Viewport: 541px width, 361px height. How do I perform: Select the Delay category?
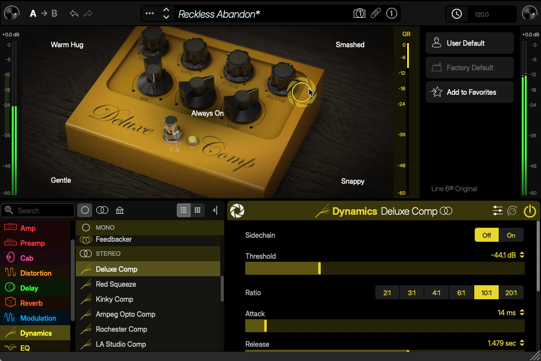[x=35, y=288]
